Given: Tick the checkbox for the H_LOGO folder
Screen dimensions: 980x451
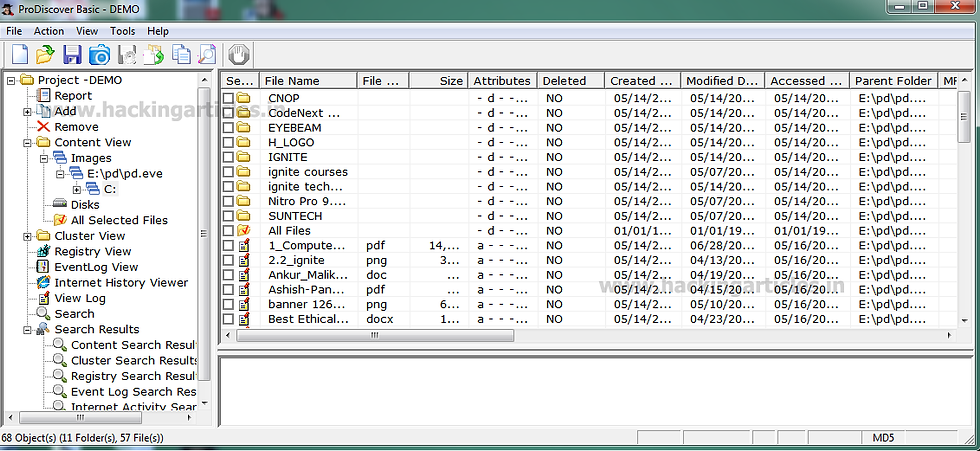Looking at the screenshot, I should tap(228, 142).
